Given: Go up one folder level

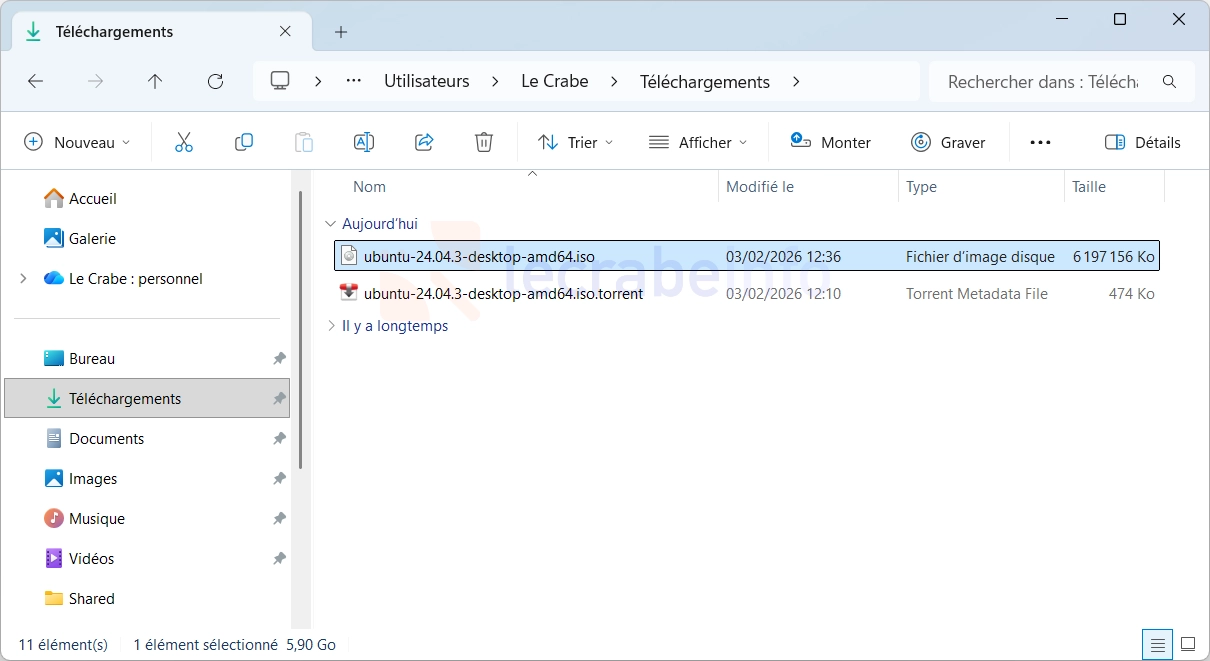Looking at the screenshot, I should [155, 82].
